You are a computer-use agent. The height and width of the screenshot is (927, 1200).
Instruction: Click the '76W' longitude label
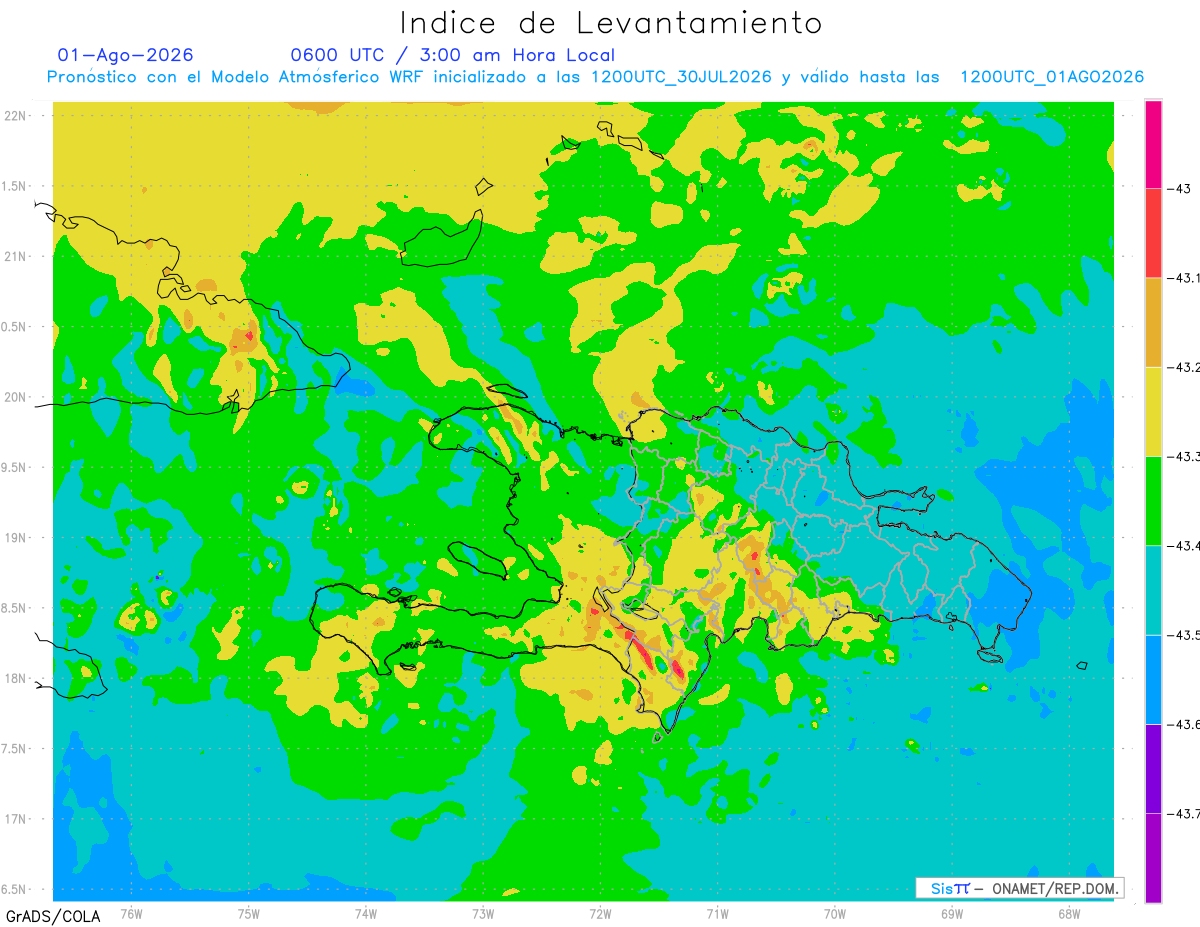tap(131, 913)
